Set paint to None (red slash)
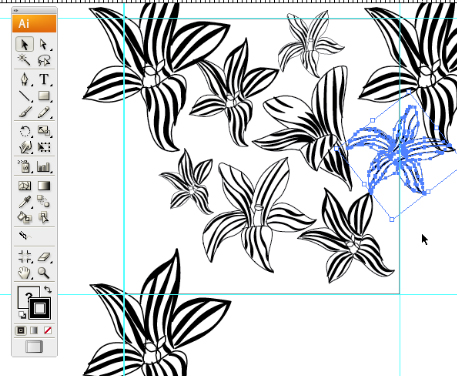The image size is (457, 376). coord(48,330)
